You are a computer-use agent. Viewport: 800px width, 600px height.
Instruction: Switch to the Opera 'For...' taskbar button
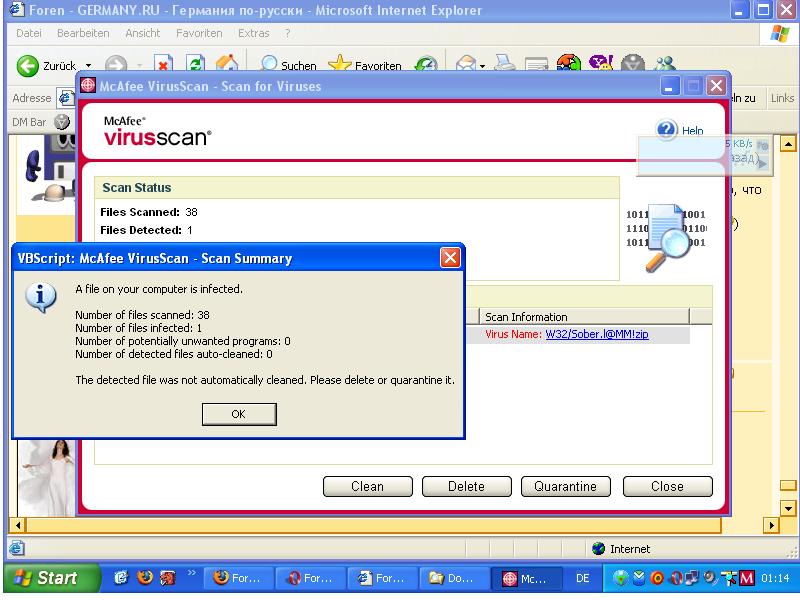pos(310,578)
